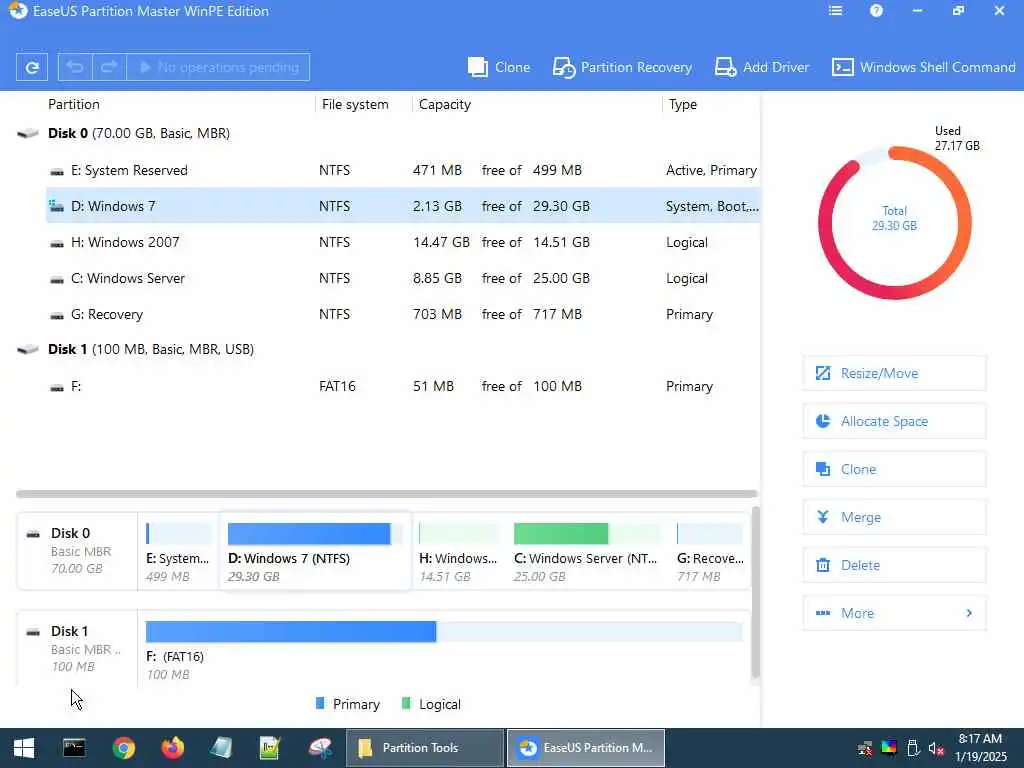Click the Type column header
Viewport: 1024px width, 768px height.
coord(682,104)
